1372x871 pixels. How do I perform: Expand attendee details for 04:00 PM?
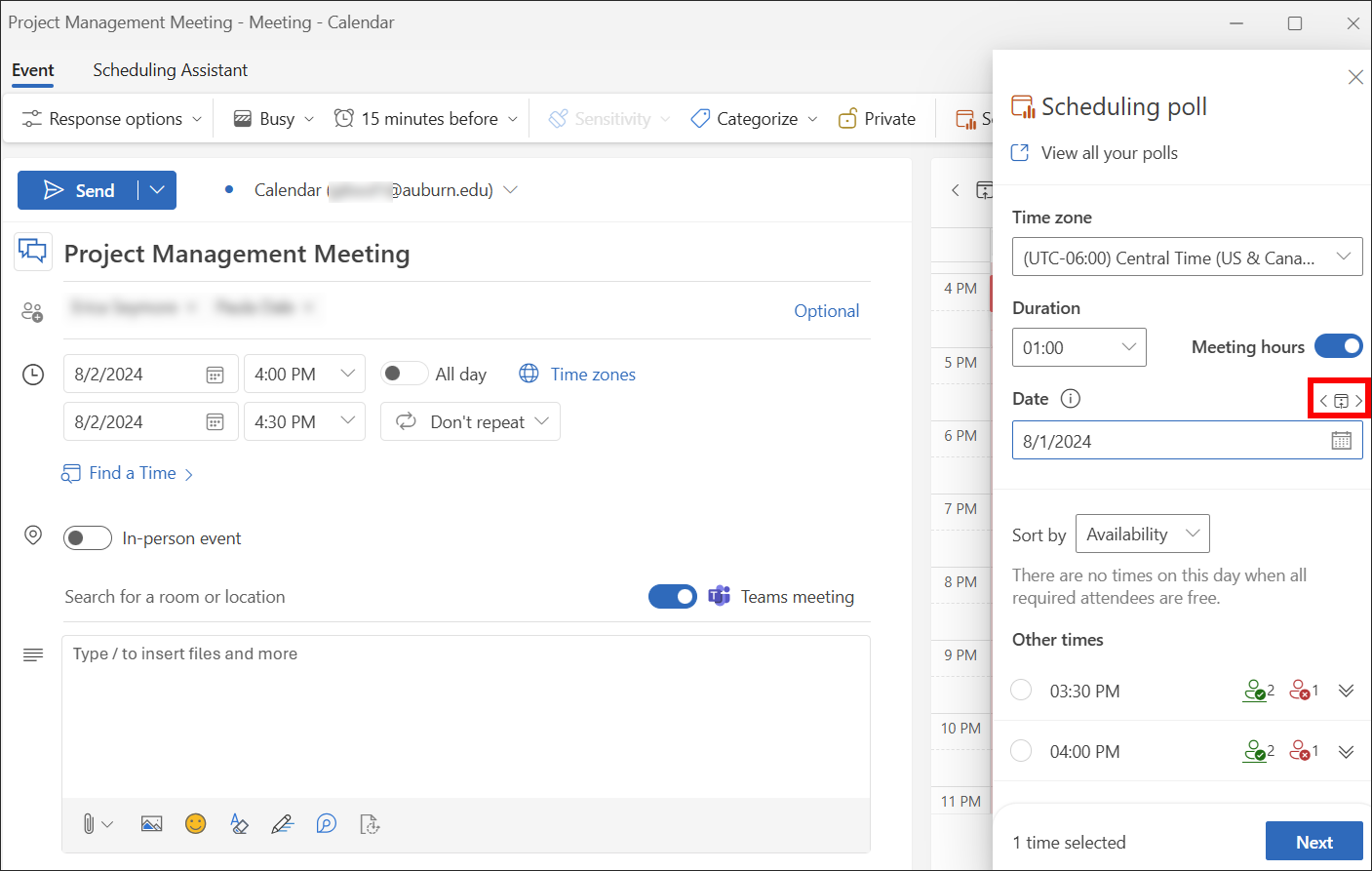(x=1347, y=751)
